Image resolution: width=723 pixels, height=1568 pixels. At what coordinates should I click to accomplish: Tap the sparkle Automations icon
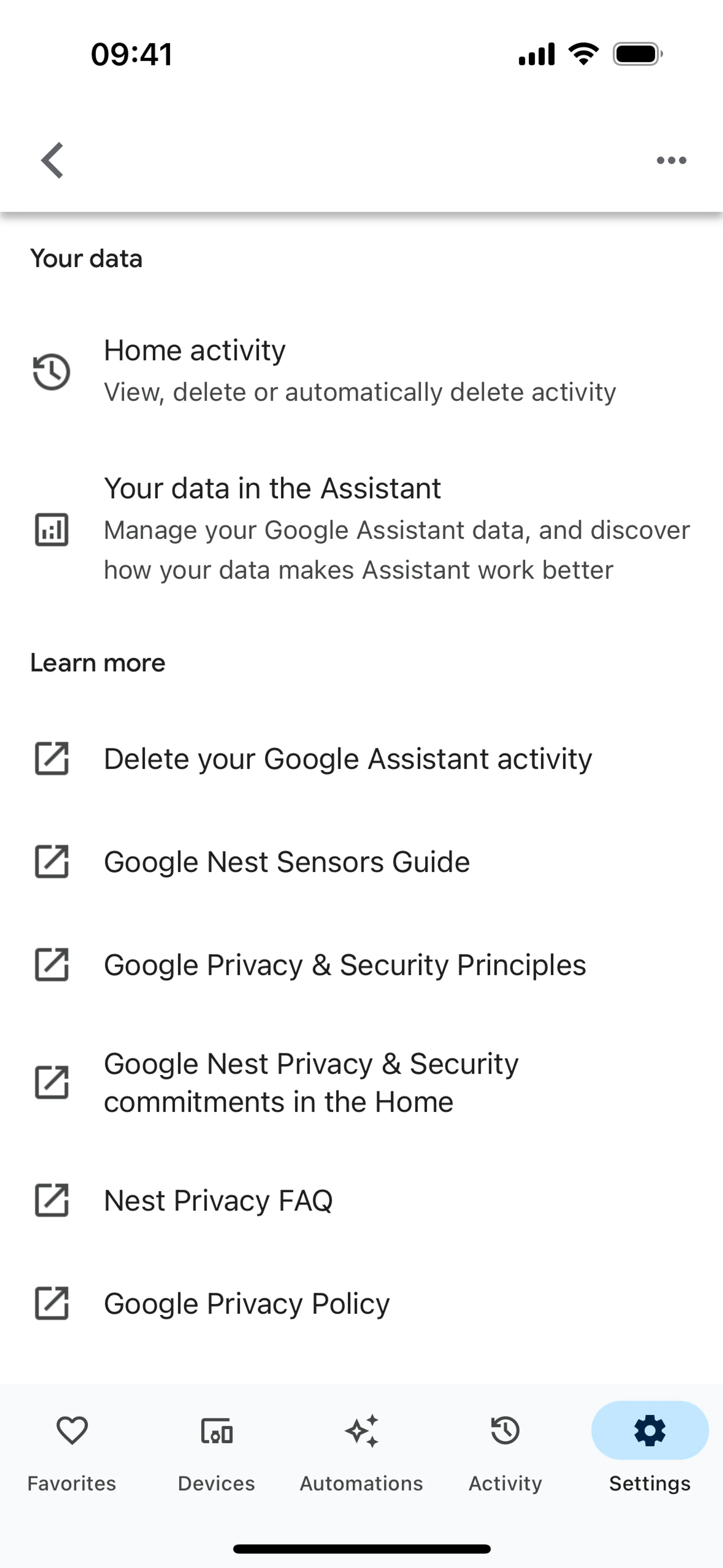tap(361, 1430)
